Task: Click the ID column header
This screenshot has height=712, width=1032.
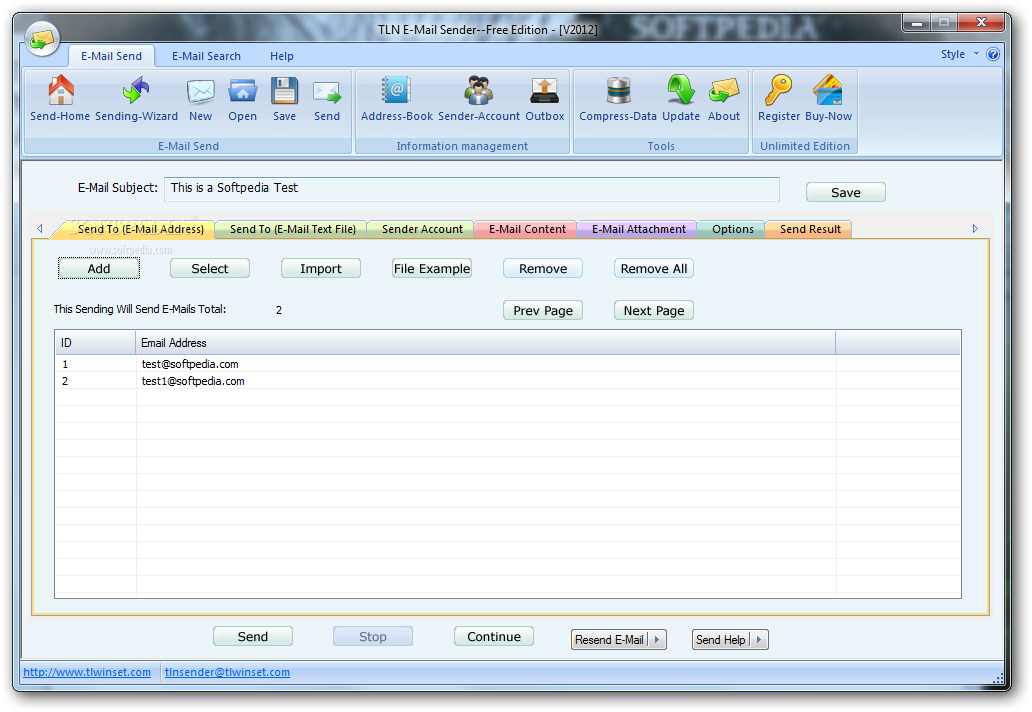Action: (95, 343)
